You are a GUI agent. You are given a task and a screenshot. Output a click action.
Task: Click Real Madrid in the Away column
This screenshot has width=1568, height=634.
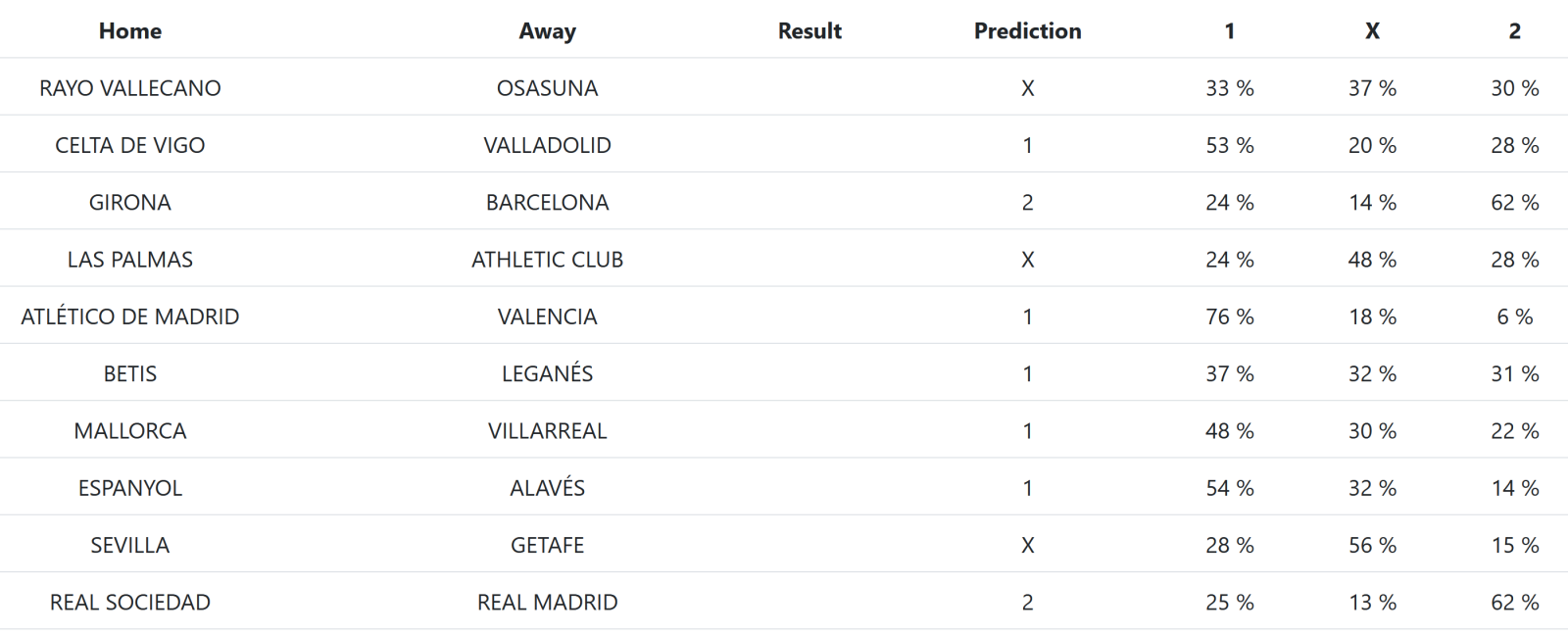tap(547, 603)
